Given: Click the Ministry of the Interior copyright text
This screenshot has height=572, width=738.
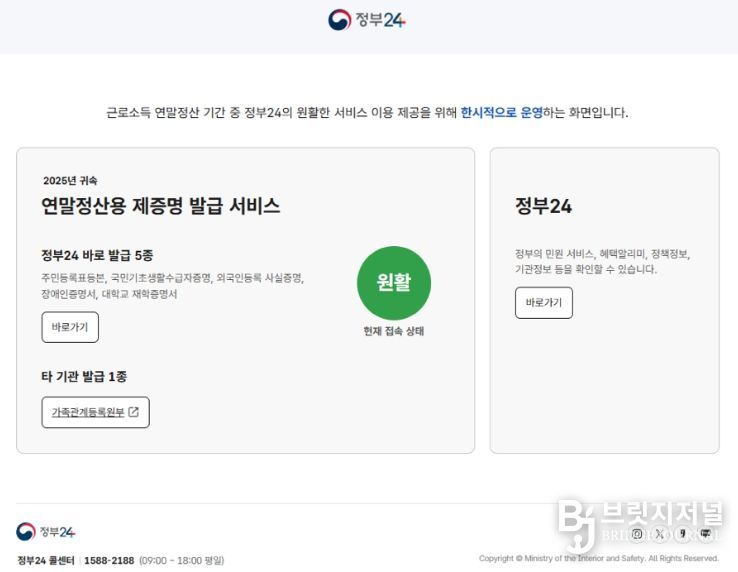Looking at the screenshot, I should 599,559.
